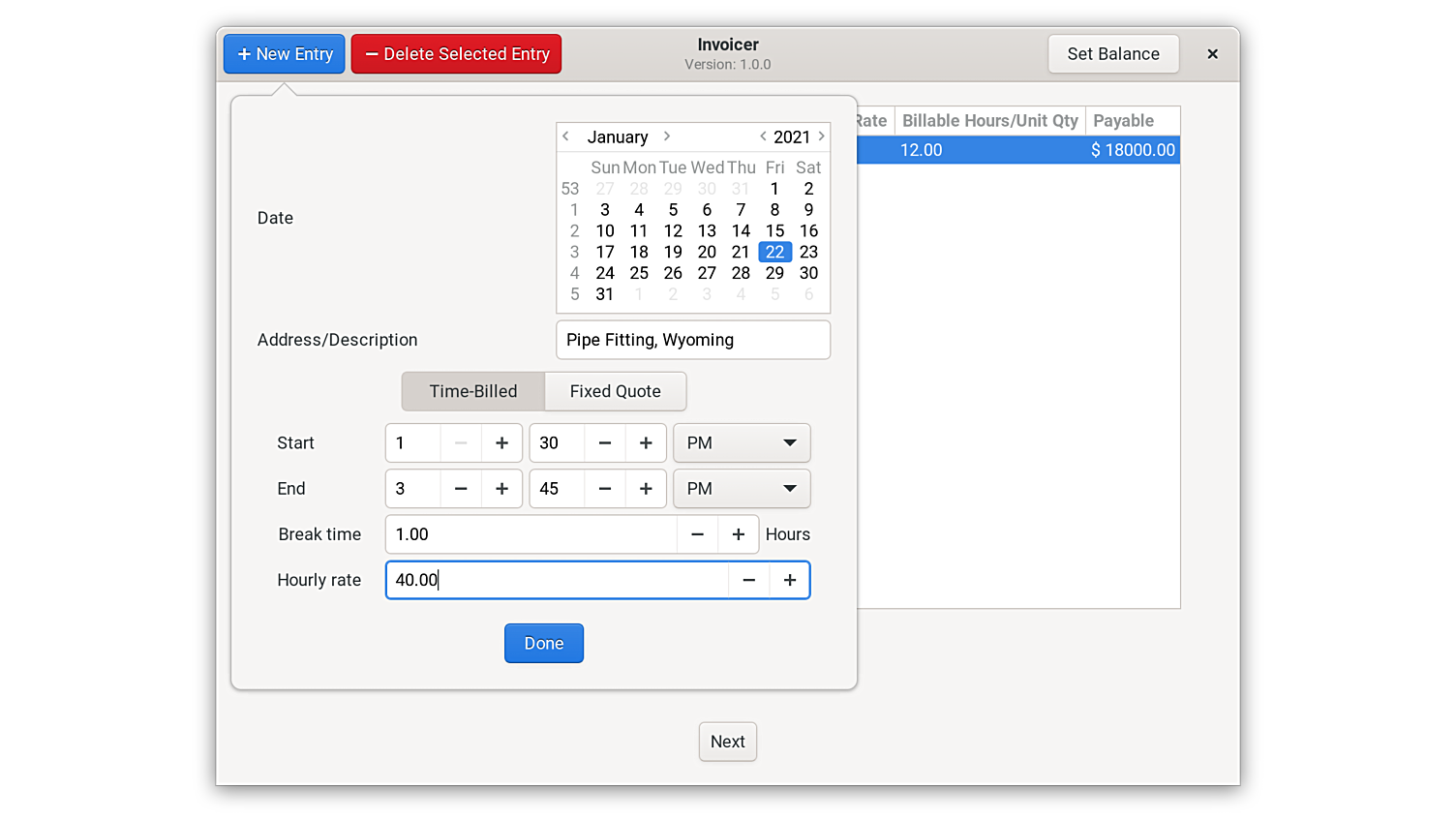This screenshot has width=1456, height=819.
Task: Click the minus icon to decrease Start minutes
Action: point(604,442)
